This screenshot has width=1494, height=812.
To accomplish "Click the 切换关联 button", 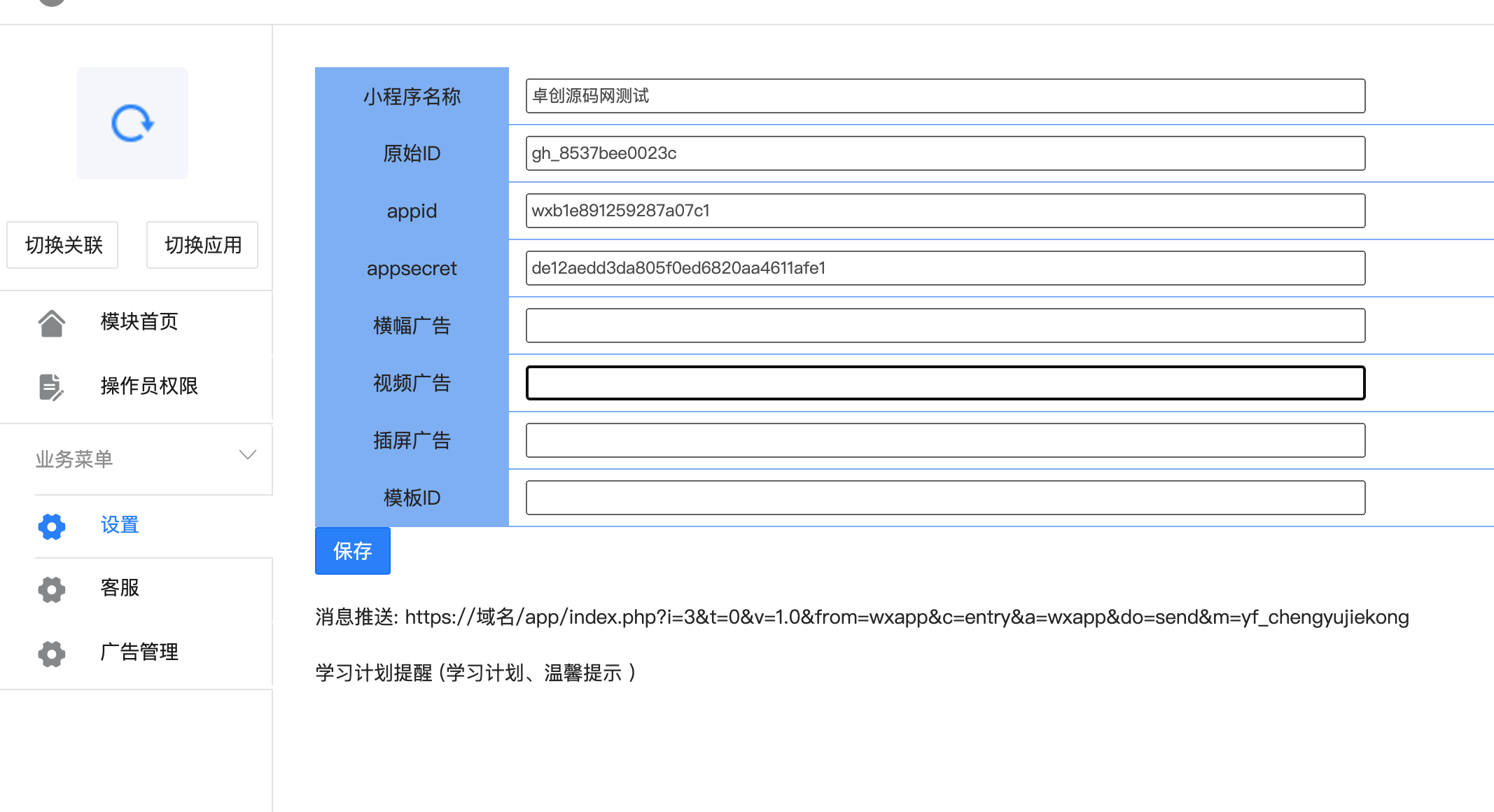I will 62,245.
